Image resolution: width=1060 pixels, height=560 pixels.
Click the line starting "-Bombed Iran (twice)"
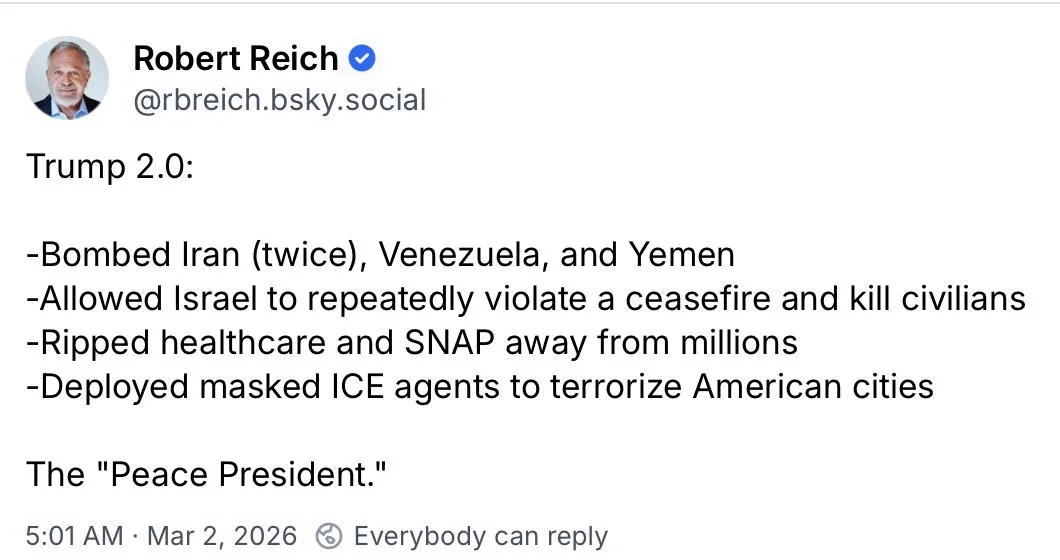click(x=380, y=255)
